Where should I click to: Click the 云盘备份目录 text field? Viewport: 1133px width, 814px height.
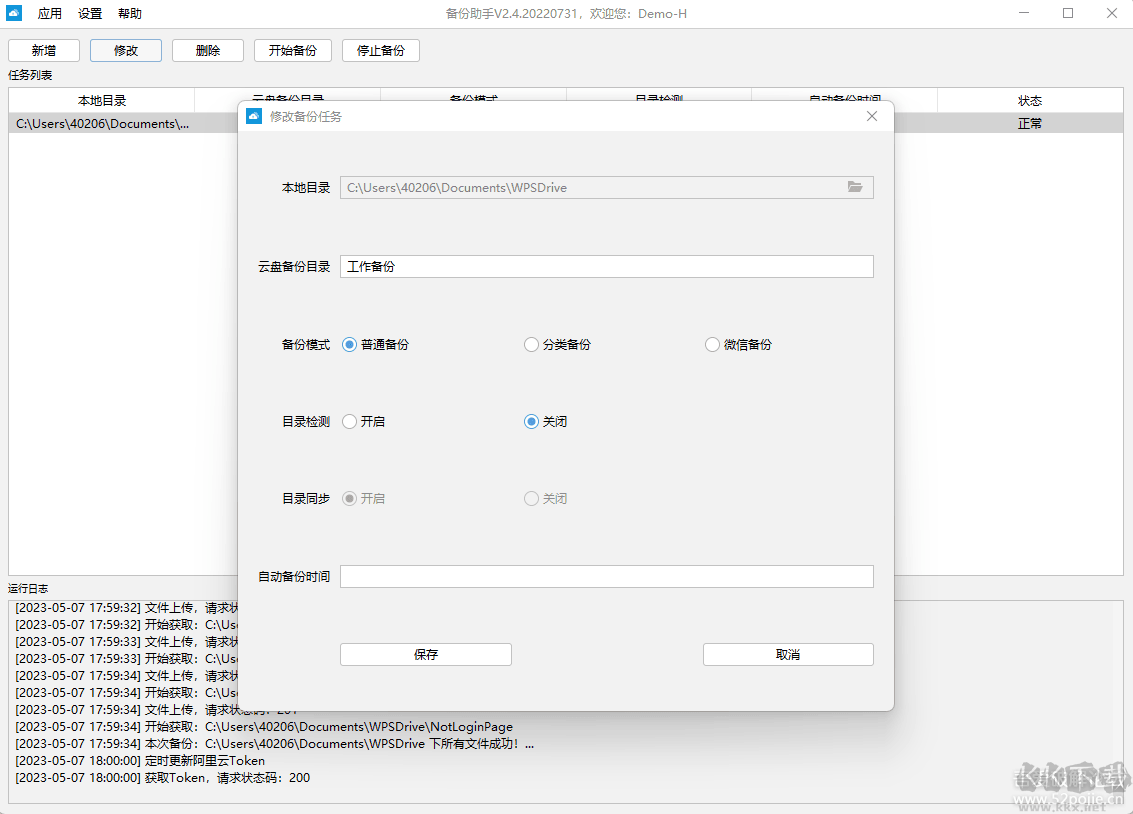click(x=606, y=267)
